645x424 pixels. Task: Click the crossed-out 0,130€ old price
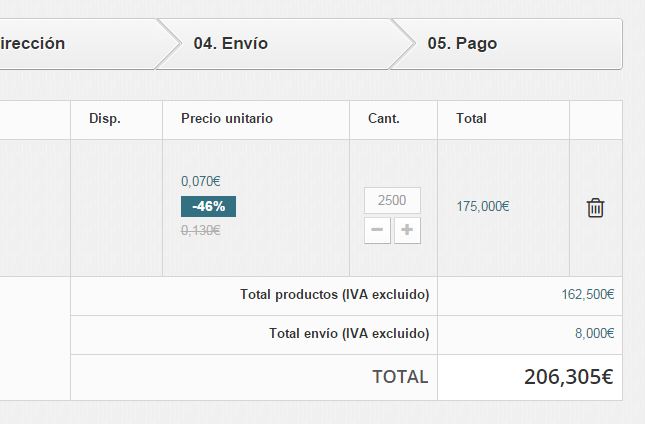pos(201,230)
